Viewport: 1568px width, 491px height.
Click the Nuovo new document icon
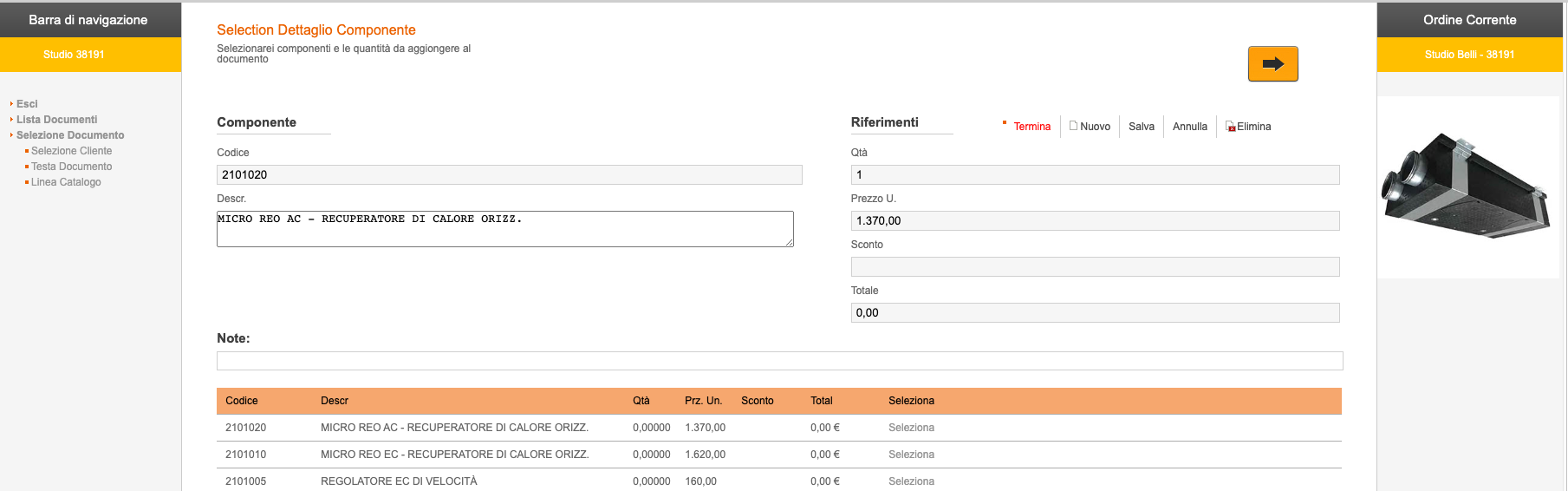(1073, 126)
